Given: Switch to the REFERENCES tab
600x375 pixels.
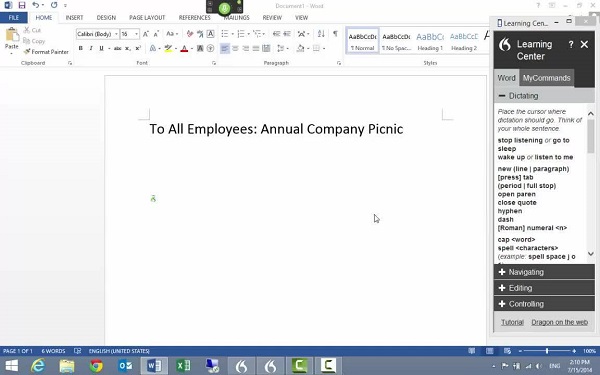Looking at the screenshot, I should (x=194, y=18).
